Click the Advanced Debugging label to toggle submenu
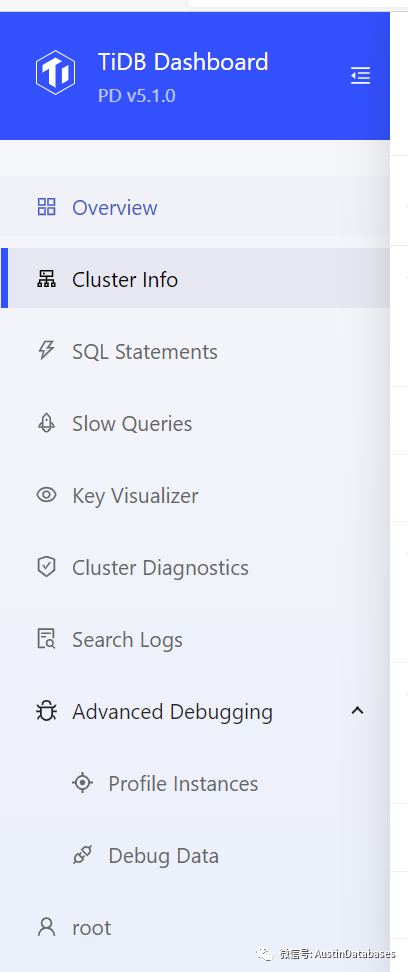Image resolution: width=408 pixels, height=972 pixels. 172,712
